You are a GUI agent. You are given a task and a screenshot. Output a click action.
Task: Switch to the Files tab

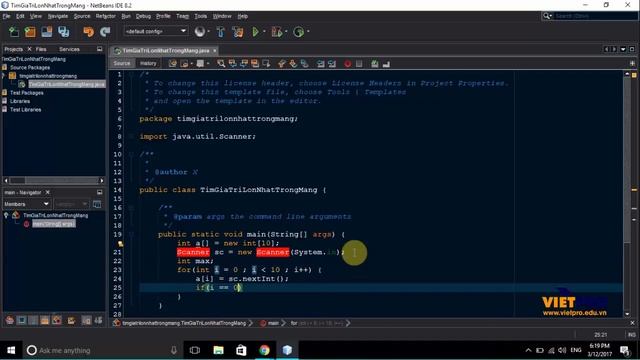[x=41, y=49]
